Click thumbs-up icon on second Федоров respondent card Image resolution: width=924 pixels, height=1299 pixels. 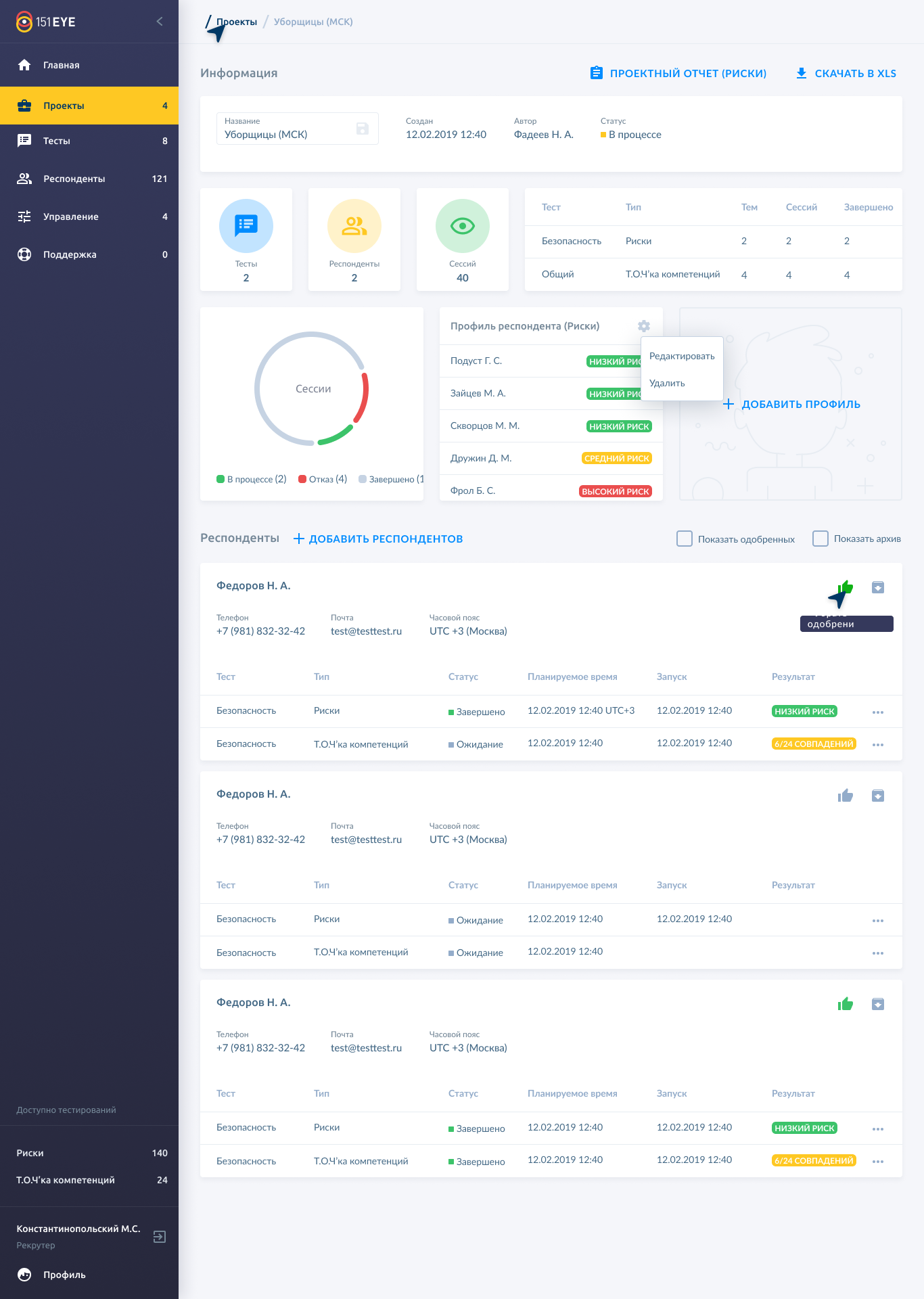coord(846,796)
